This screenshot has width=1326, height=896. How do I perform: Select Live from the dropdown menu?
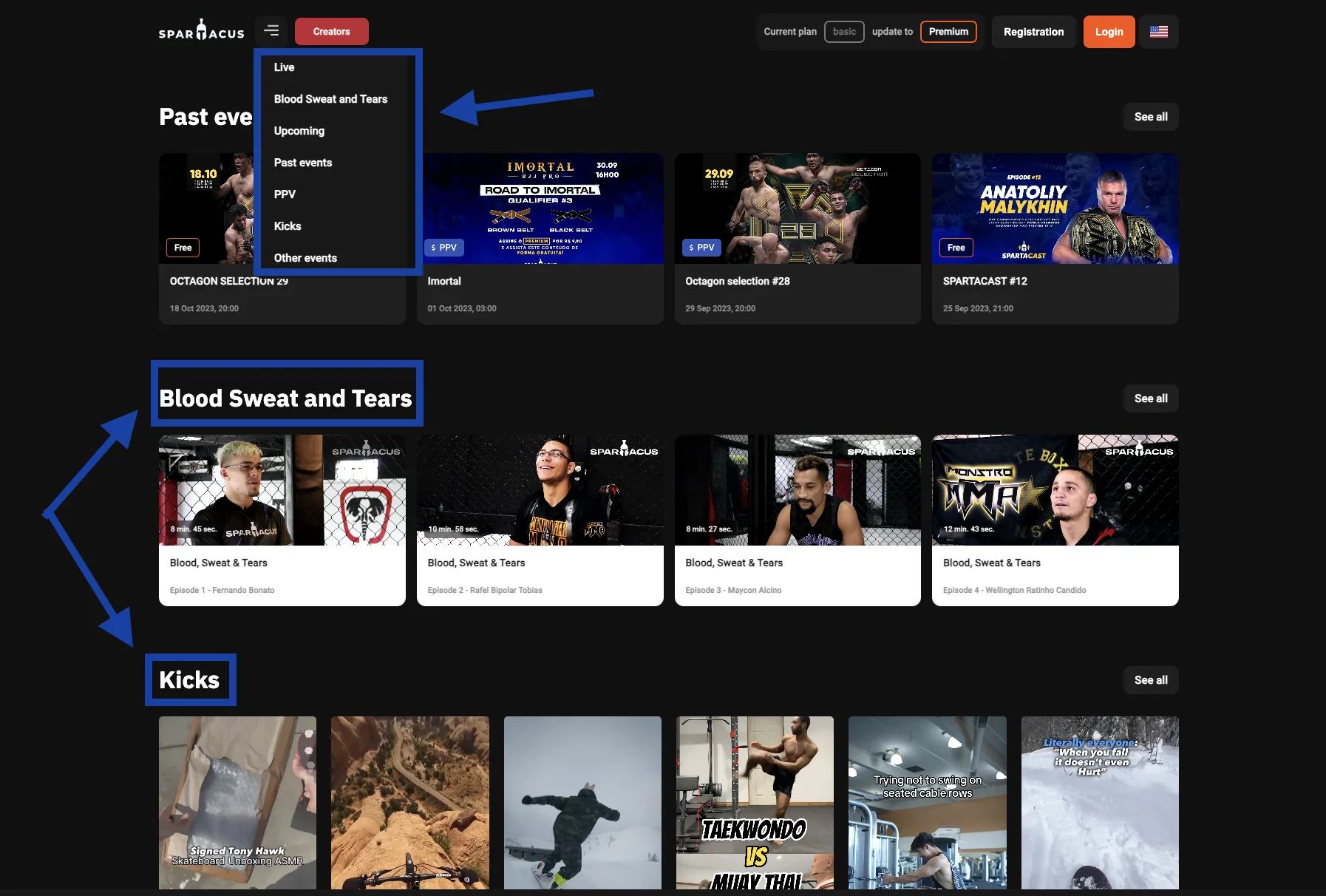coord(284,67)
